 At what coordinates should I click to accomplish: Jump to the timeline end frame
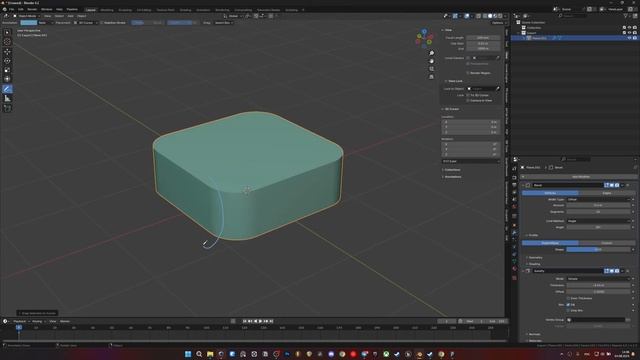(271, 321)
